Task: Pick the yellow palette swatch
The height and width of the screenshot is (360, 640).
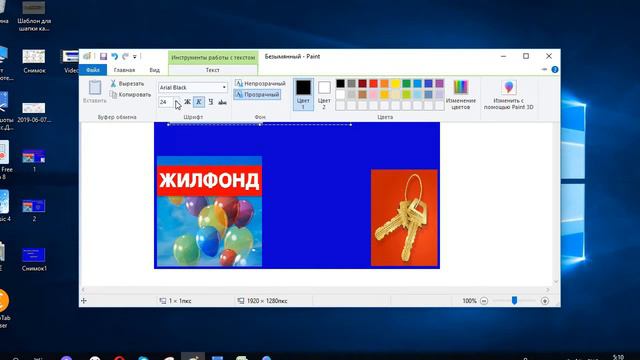Action: (396, 84)
